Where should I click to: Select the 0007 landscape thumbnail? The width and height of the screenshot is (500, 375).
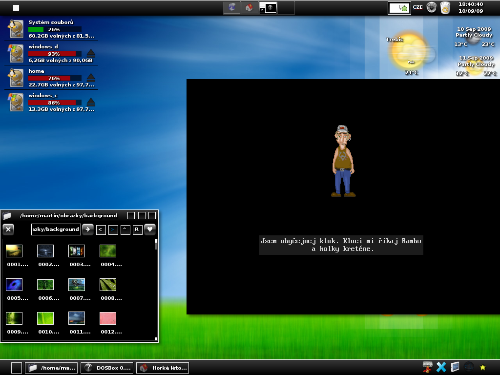[x=76, y=284]
